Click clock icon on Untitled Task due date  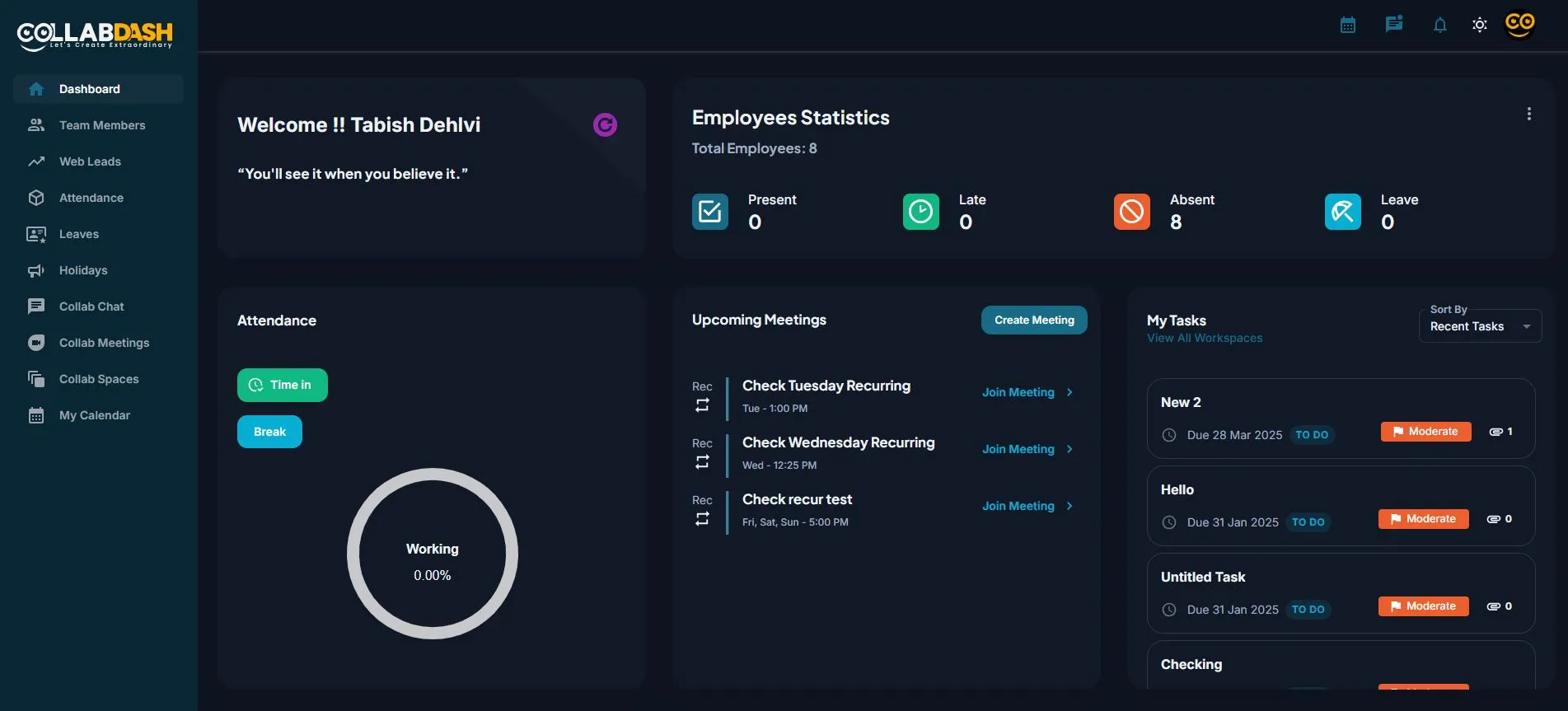coord(1168,610)
